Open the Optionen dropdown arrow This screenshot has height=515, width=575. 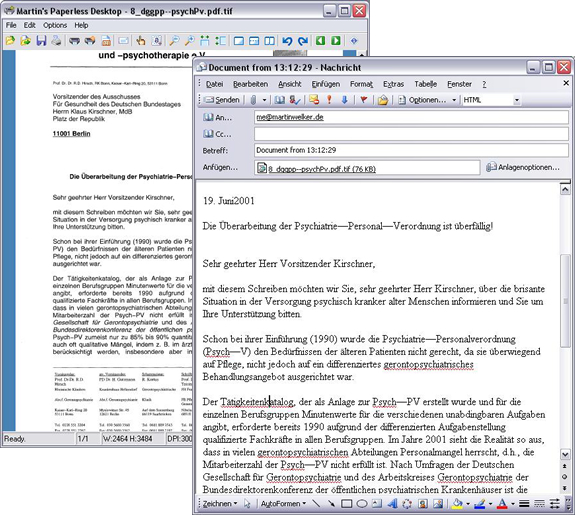coord(454,100)
